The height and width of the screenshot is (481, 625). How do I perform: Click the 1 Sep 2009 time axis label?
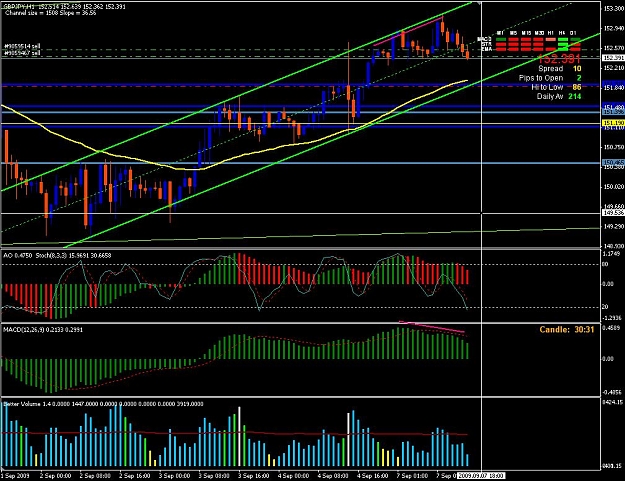pyautogui.click(x=15, y=476)
